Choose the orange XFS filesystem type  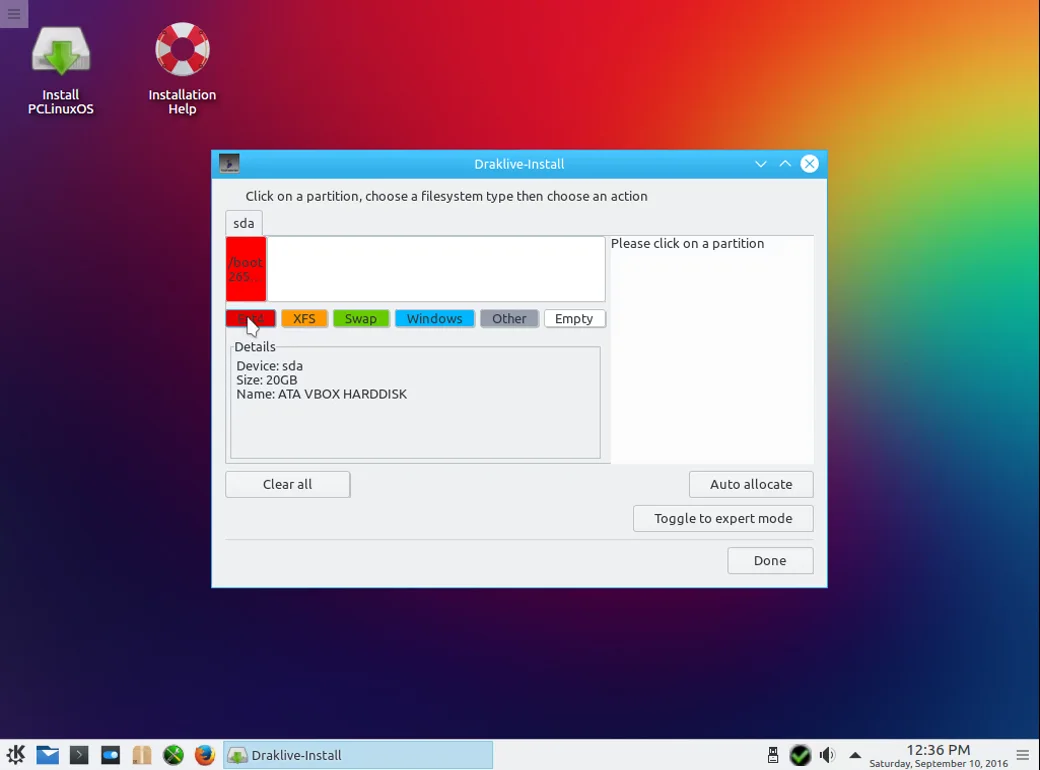pyautogui.click(x=304, y=318)
